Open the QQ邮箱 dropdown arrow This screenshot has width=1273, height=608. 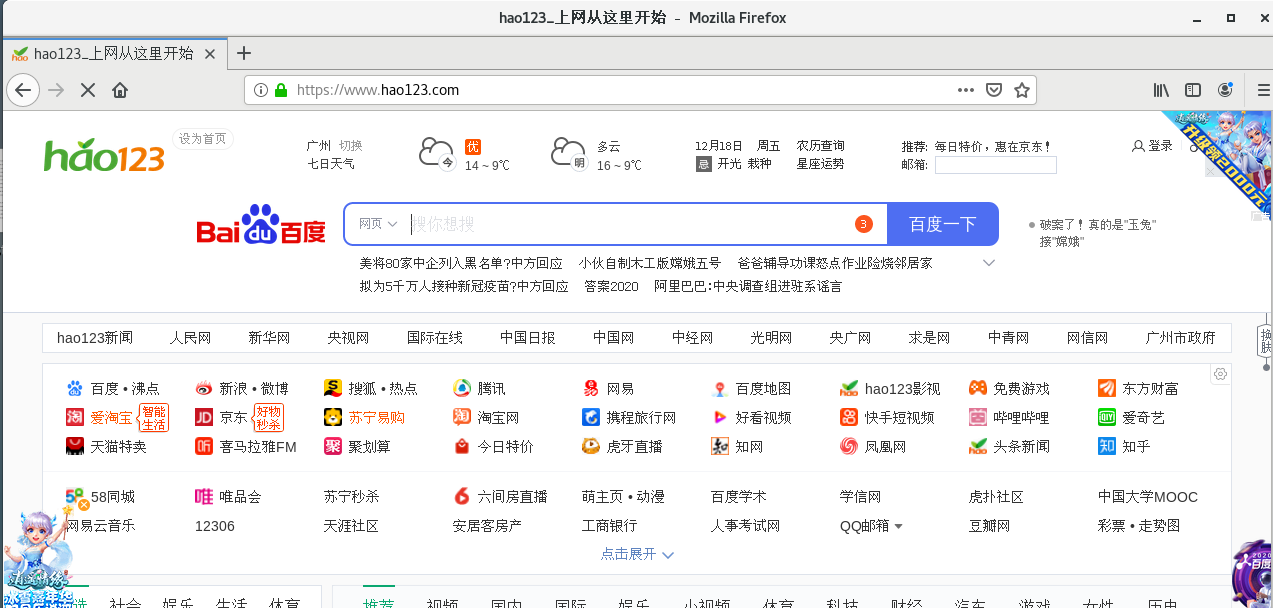pos(898,526)
